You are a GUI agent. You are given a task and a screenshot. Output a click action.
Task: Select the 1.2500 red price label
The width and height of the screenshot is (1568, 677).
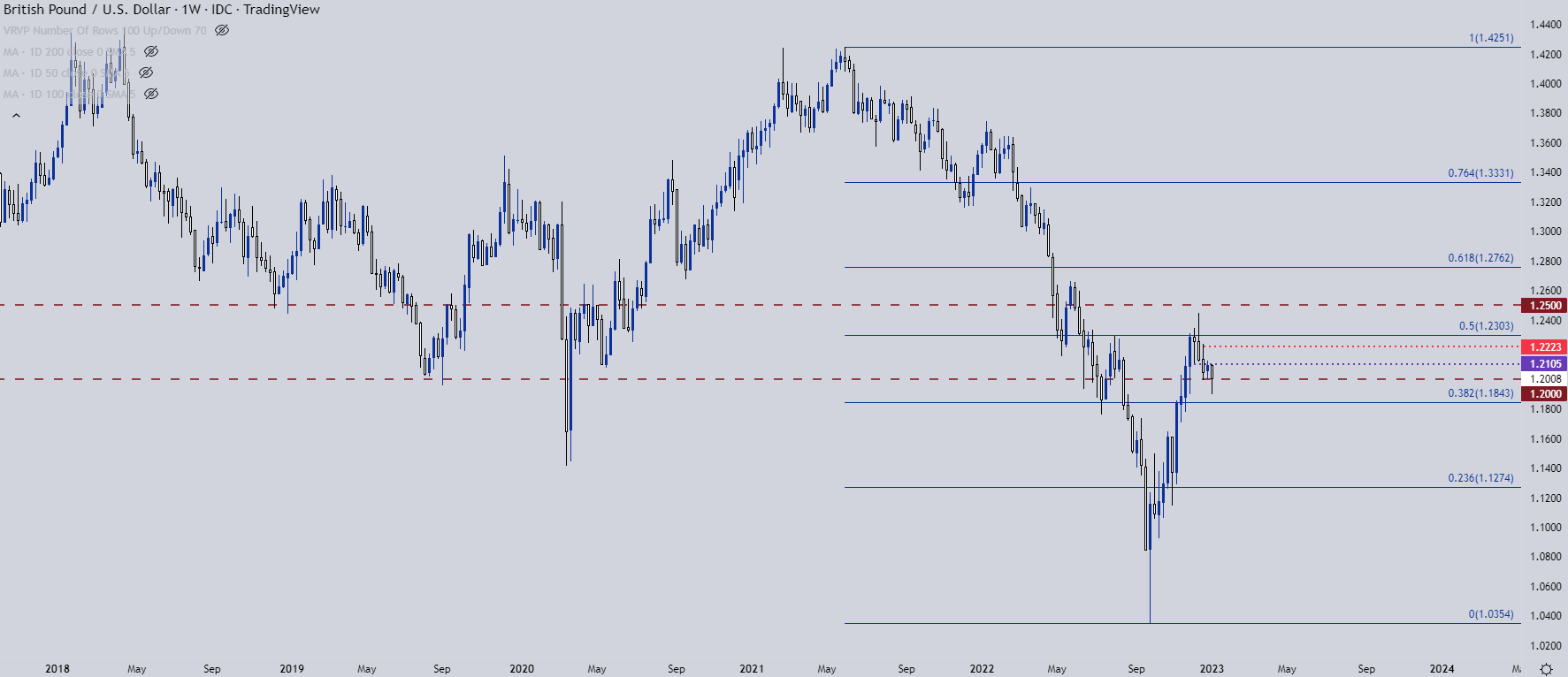pos(1544,306)
